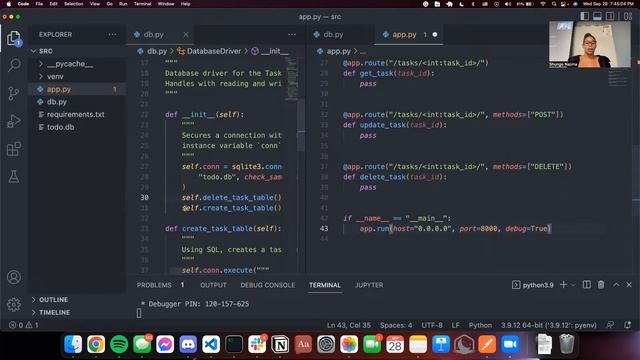640x360 pixels.
Task: Switch to the DEBUG CONSOLE tab
Action: (x=267, y=285)
